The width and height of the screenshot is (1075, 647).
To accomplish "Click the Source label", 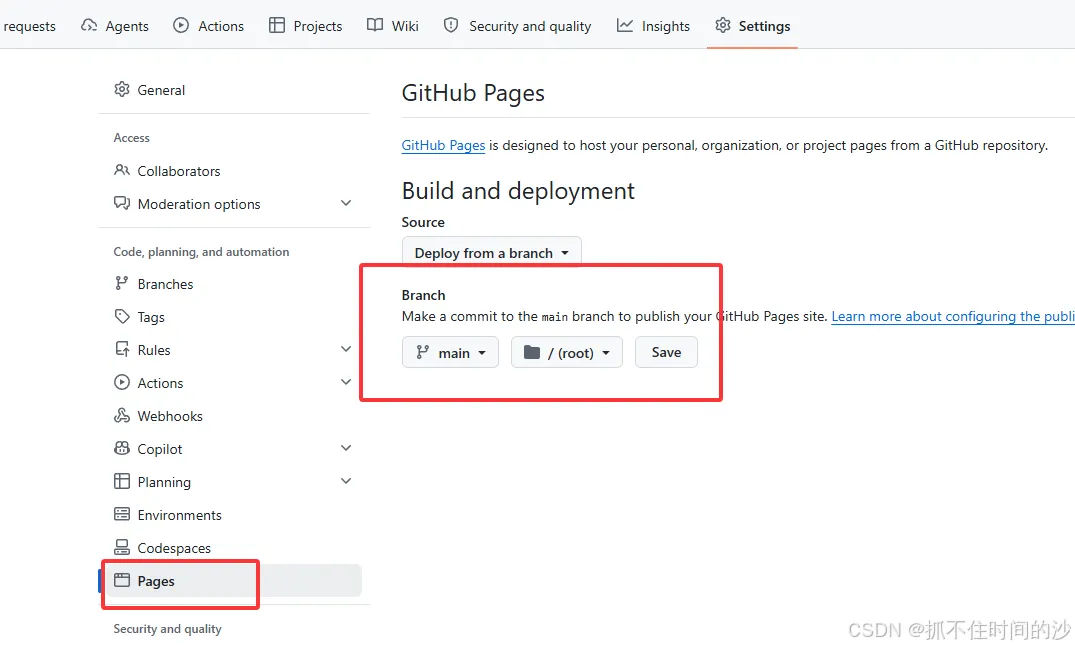I will point(423,222).
